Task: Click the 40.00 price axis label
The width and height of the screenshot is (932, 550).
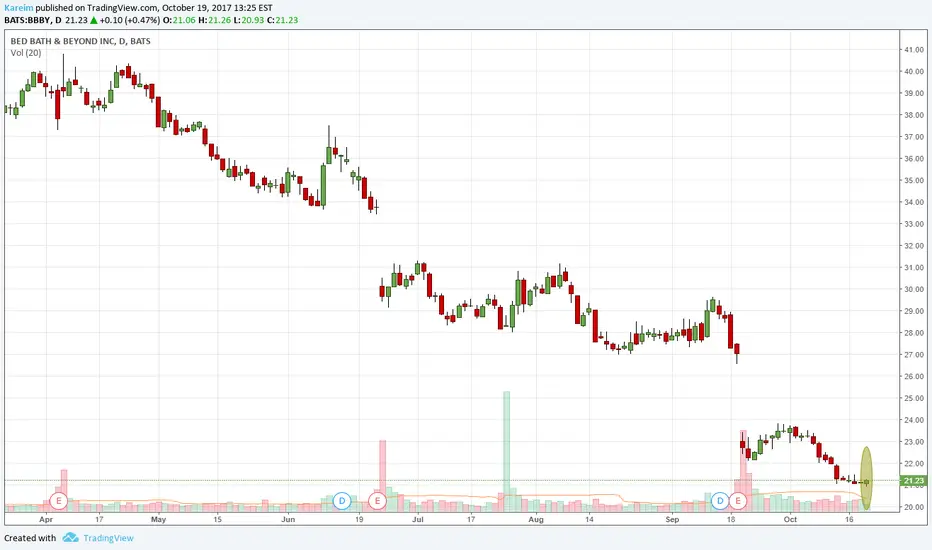Action: (x=914, y=72)
